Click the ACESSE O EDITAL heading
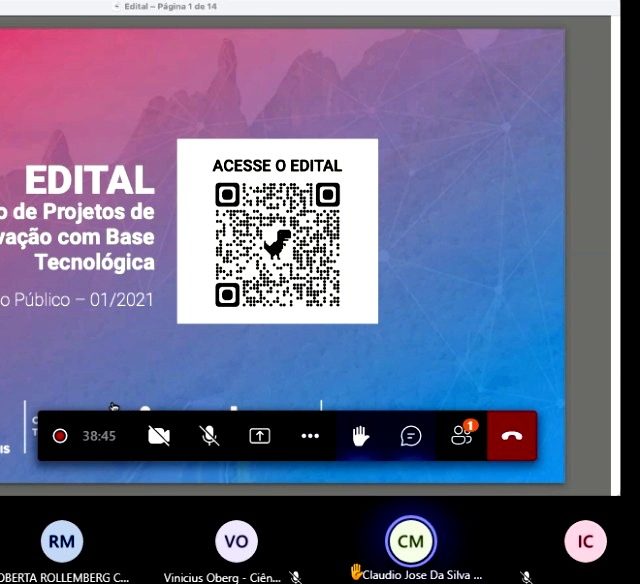The height and width of the screenshot is (584, 640). pos(277,166)
